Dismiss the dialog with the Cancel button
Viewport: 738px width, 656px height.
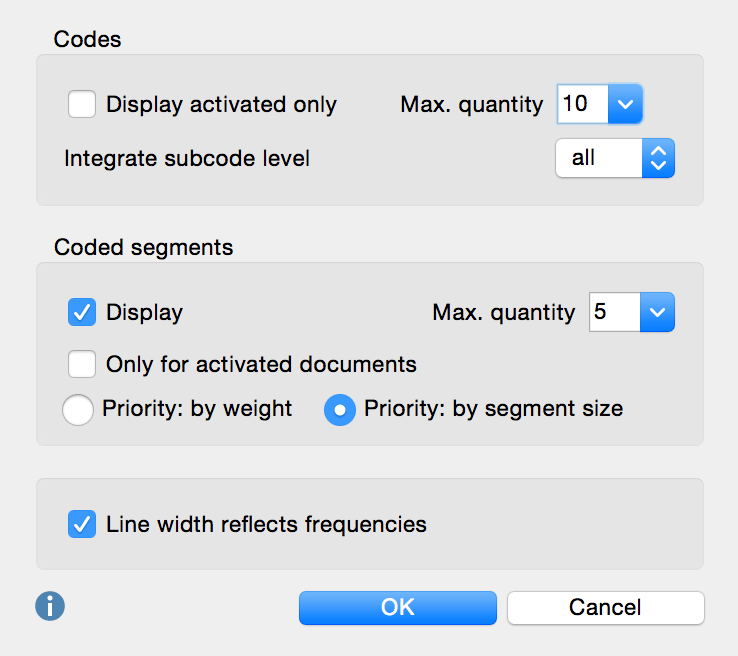pyautogui.click(x=606, y=608)
